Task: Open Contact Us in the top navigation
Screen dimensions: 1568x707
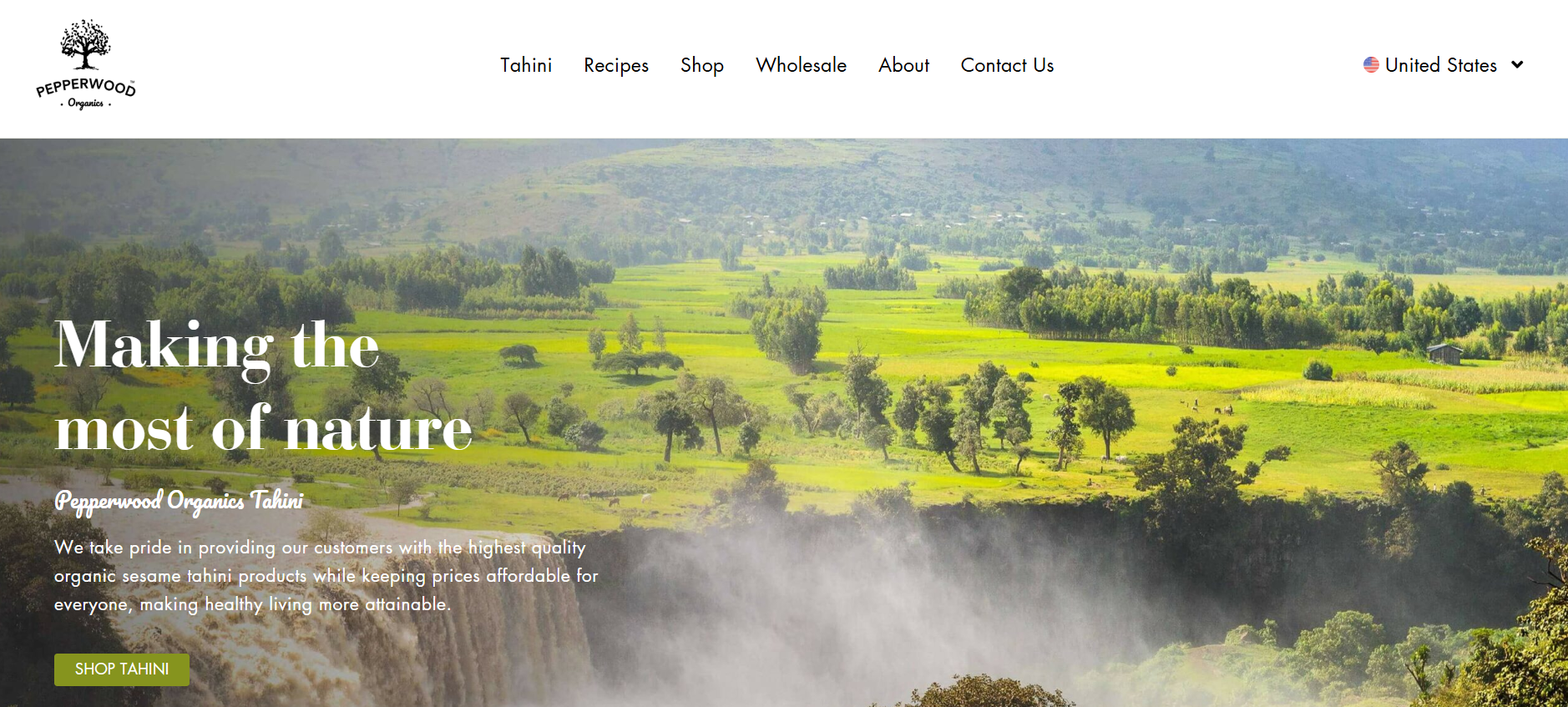Action: (x=1007, y=65)
